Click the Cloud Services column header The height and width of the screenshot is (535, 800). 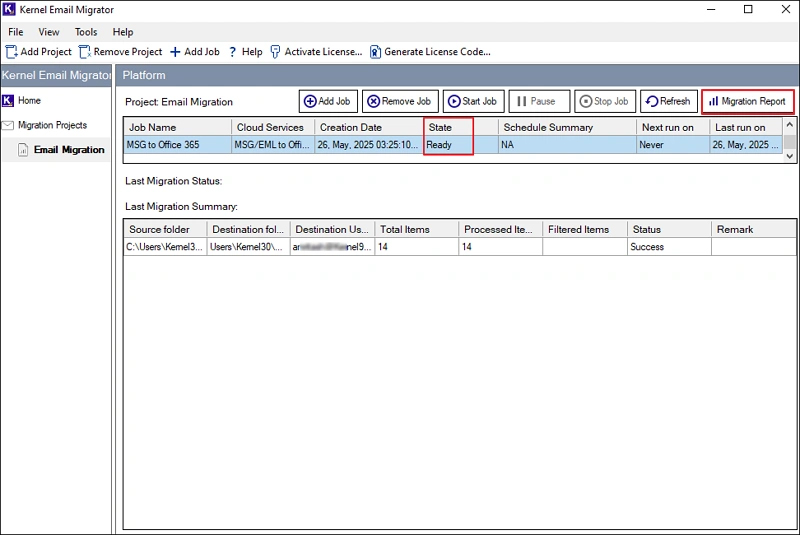tap(273, 128)
